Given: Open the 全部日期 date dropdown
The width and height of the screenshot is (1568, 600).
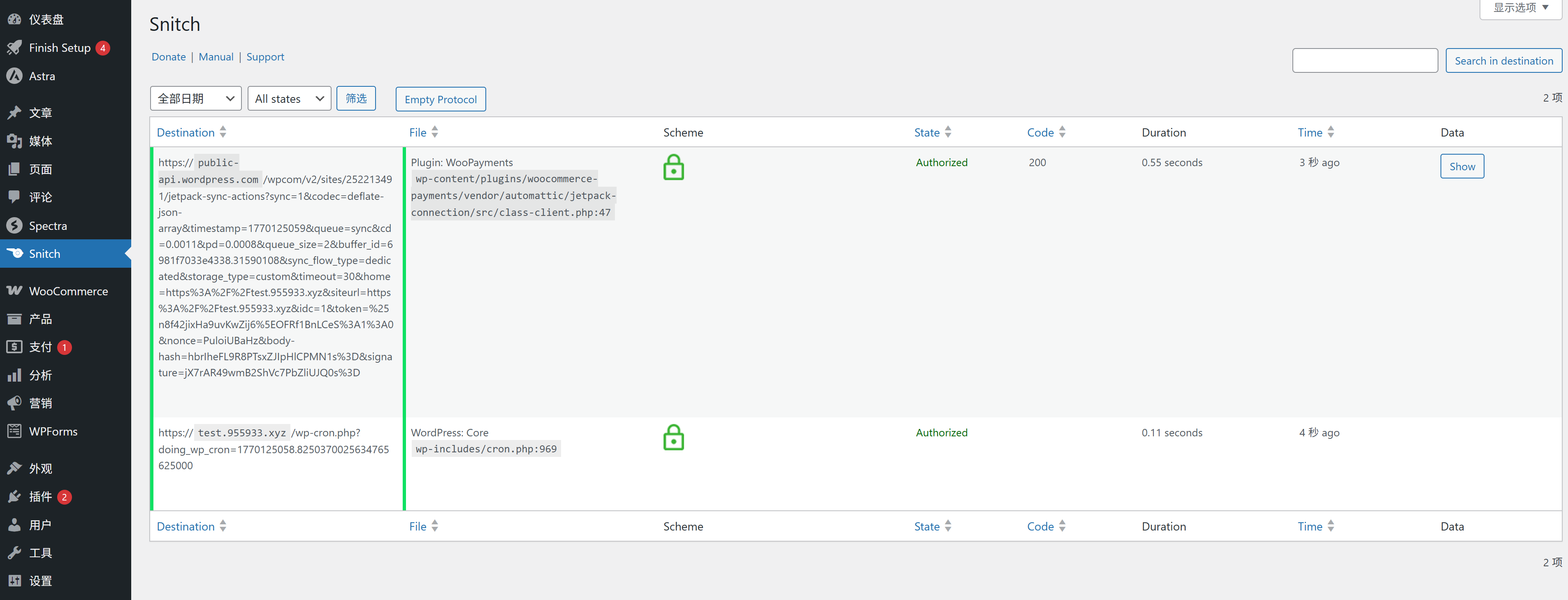Looking at the screenshot, I should pos(195,99).
